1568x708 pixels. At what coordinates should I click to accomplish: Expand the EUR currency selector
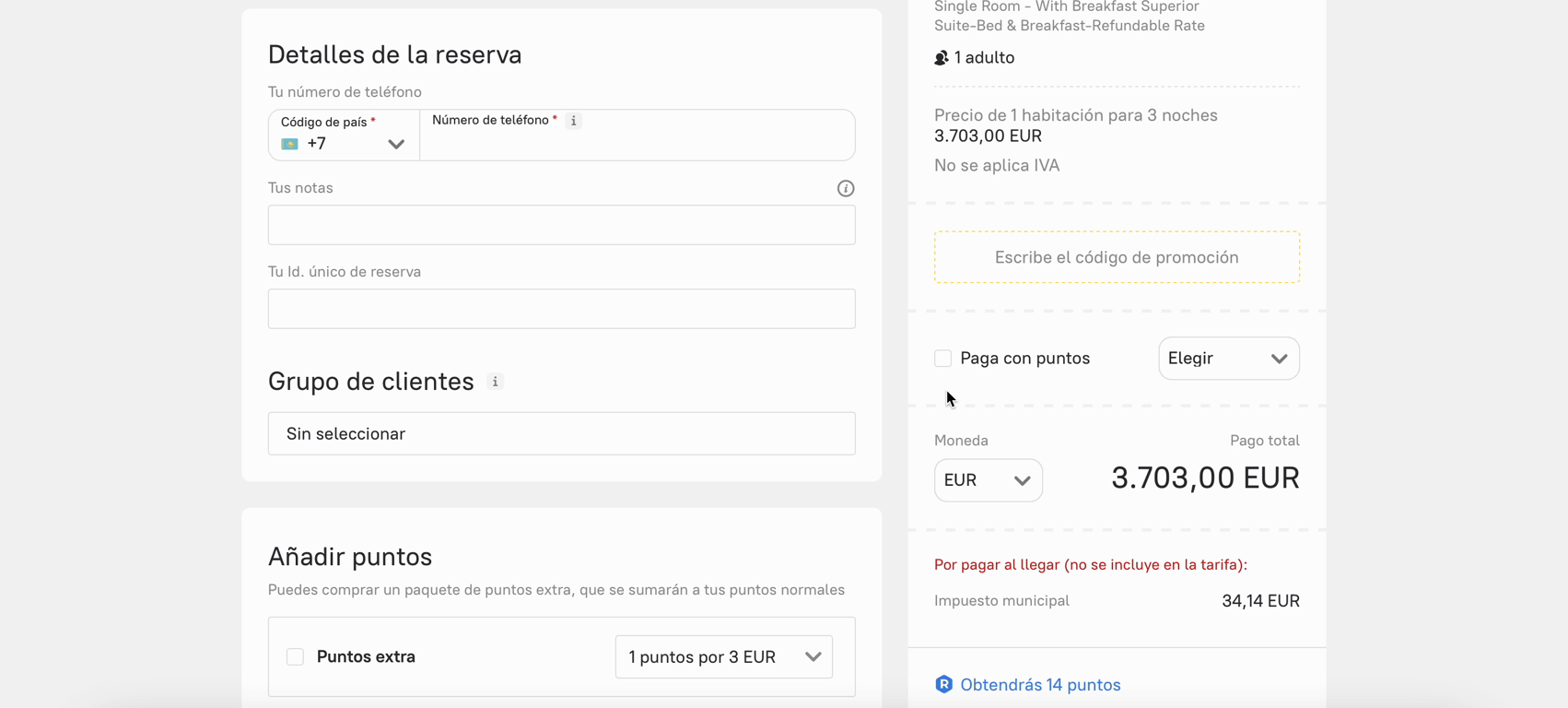(x=988, y=480)
